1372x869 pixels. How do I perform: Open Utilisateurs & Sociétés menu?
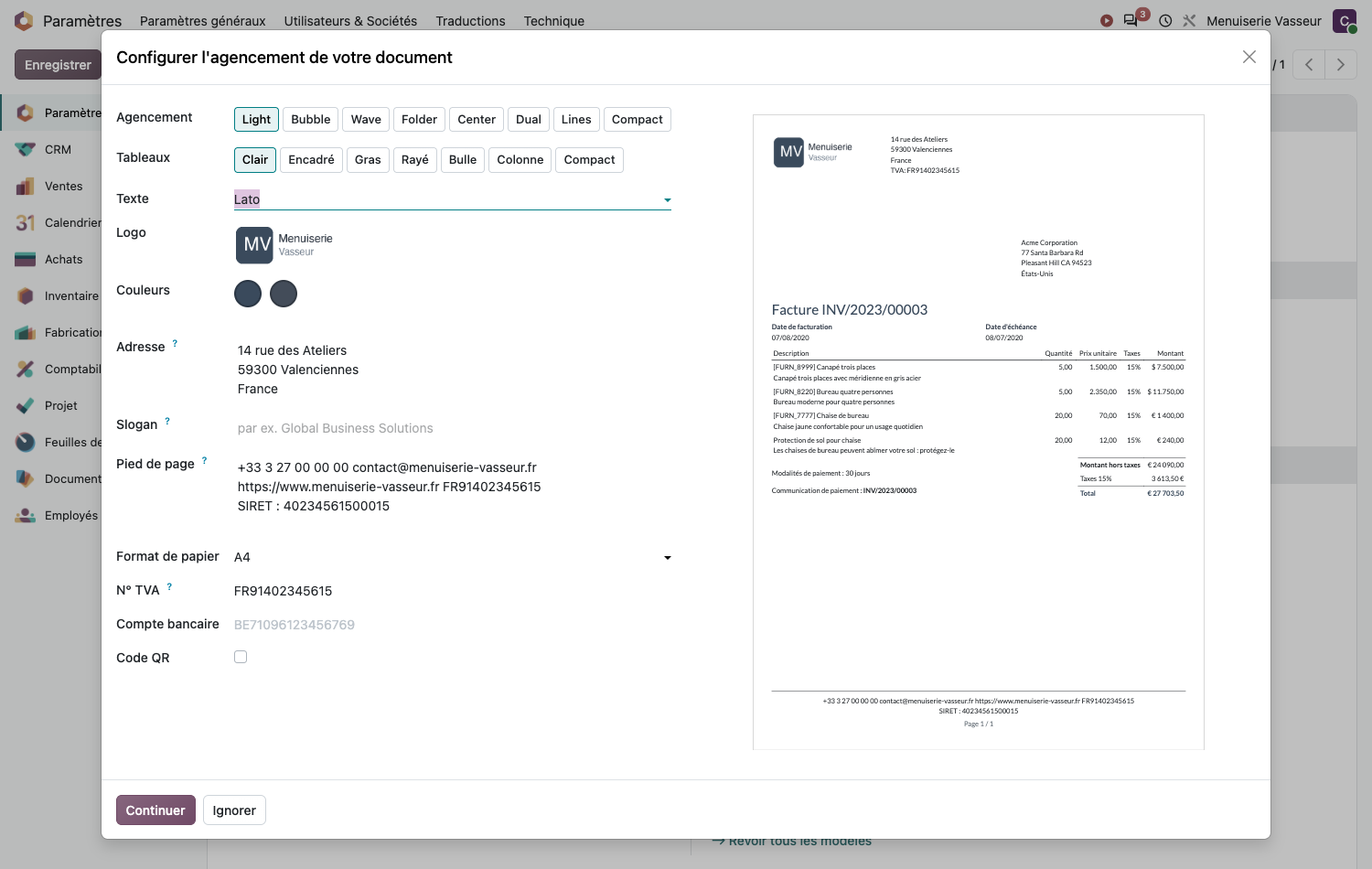tap(350, 20)
